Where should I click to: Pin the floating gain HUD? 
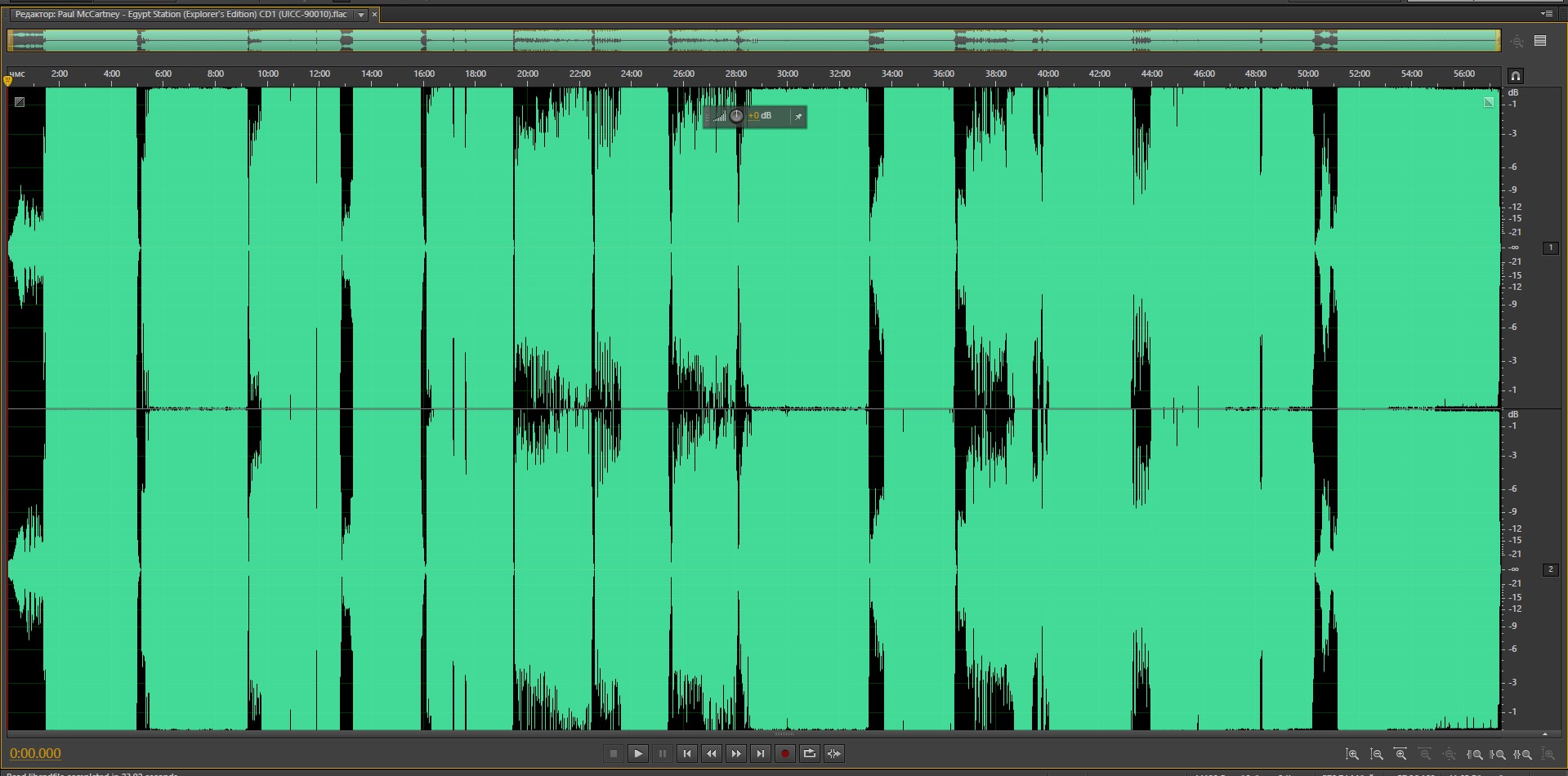pyautogui.click(x=798, y=117)
